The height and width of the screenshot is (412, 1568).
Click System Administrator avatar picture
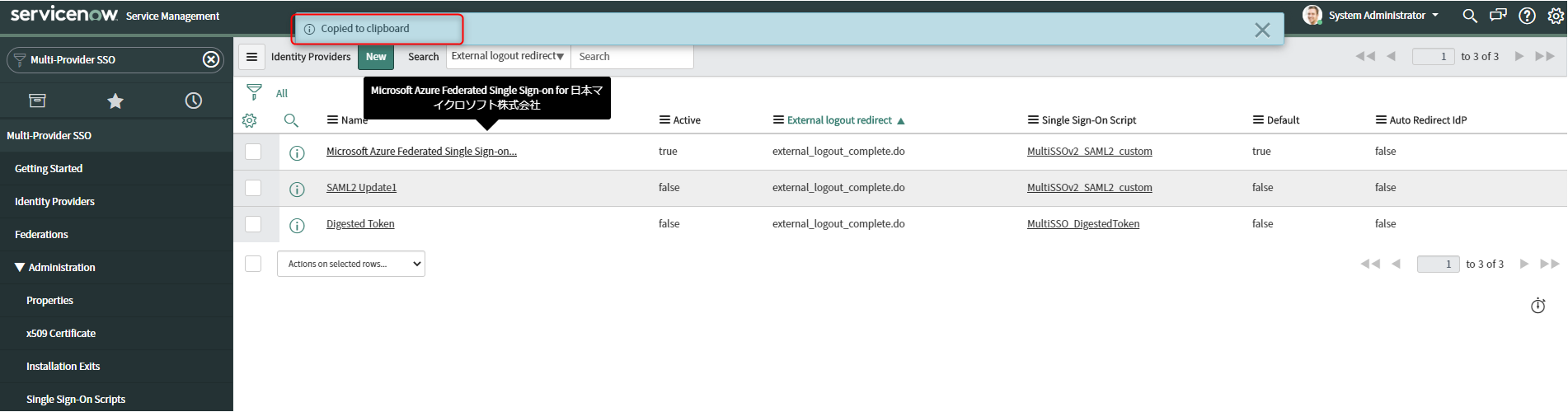(1312, 15)
